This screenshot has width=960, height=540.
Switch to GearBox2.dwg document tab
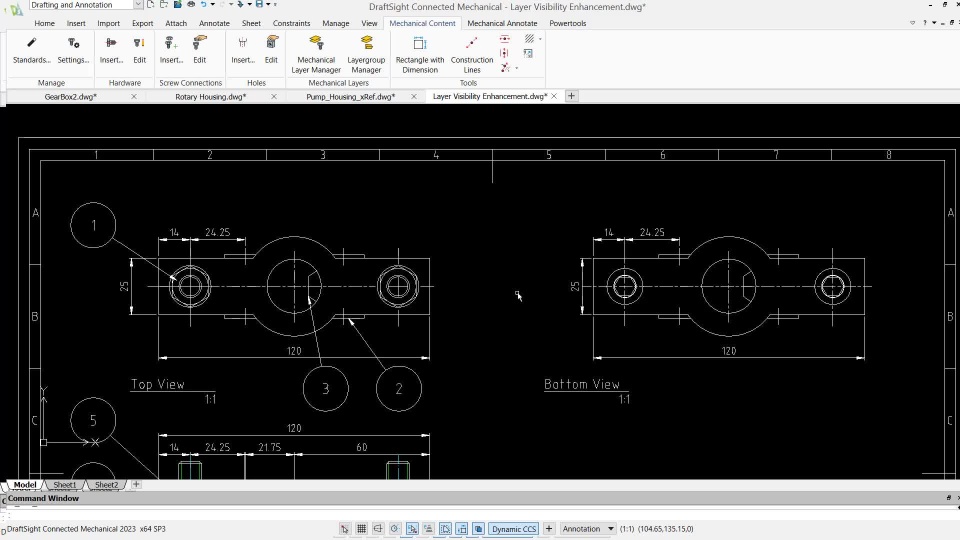tap(70, 97)
